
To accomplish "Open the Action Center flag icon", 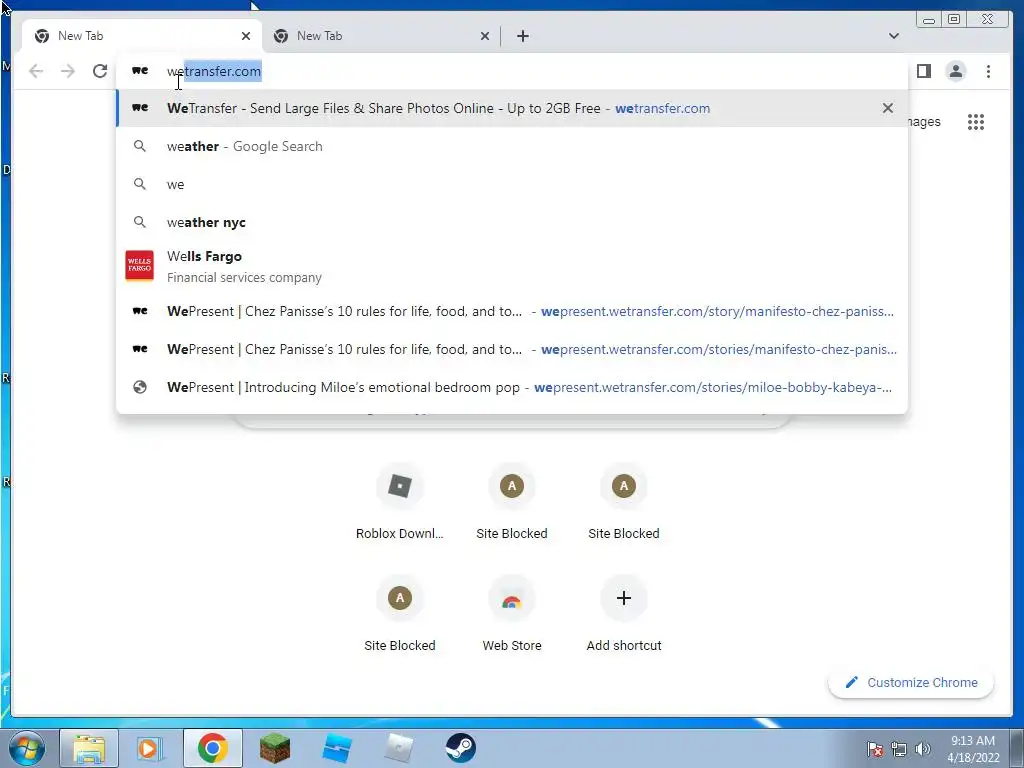I will [875, 749].
